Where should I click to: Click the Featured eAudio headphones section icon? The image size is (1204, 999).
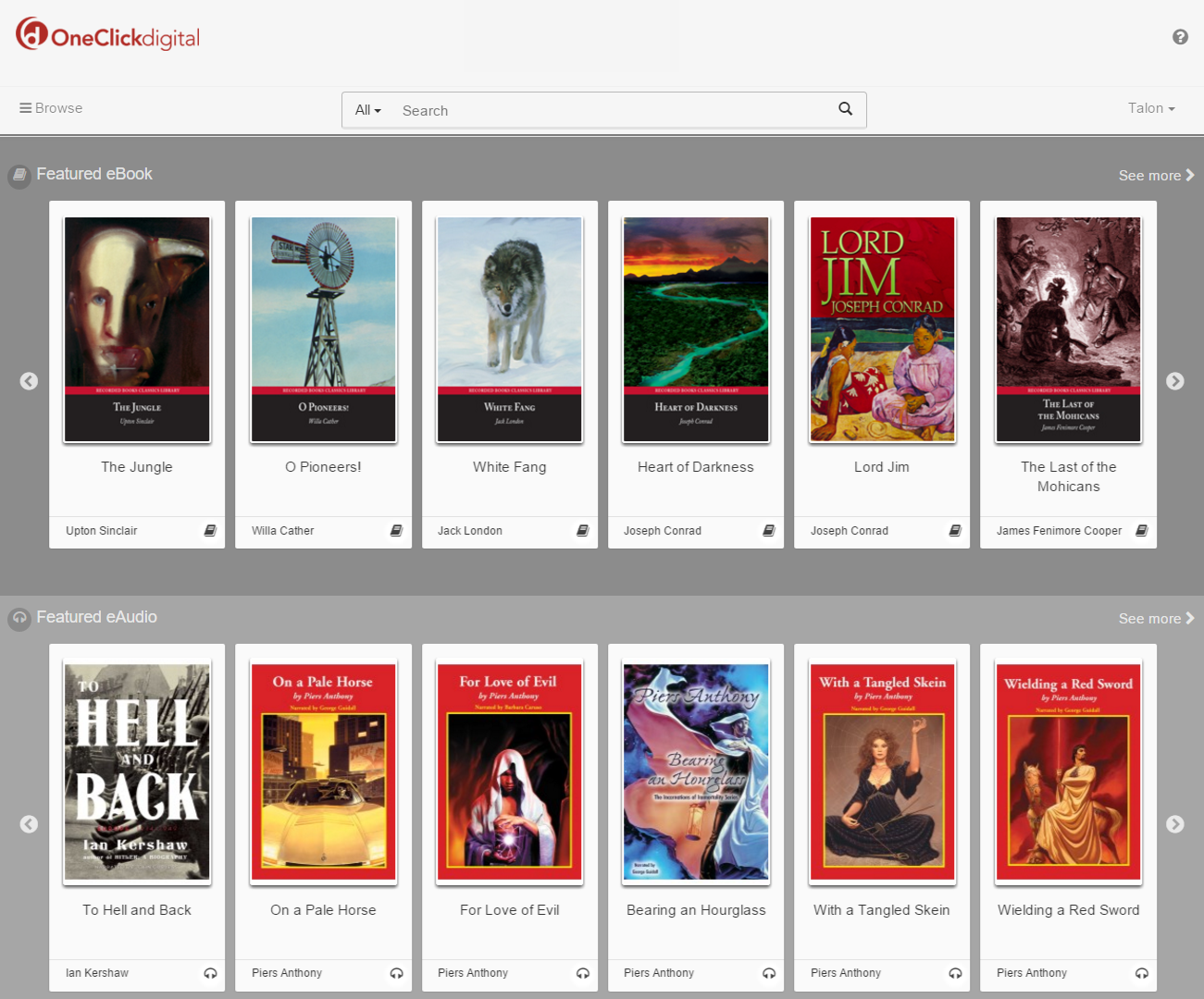[19, 618]
